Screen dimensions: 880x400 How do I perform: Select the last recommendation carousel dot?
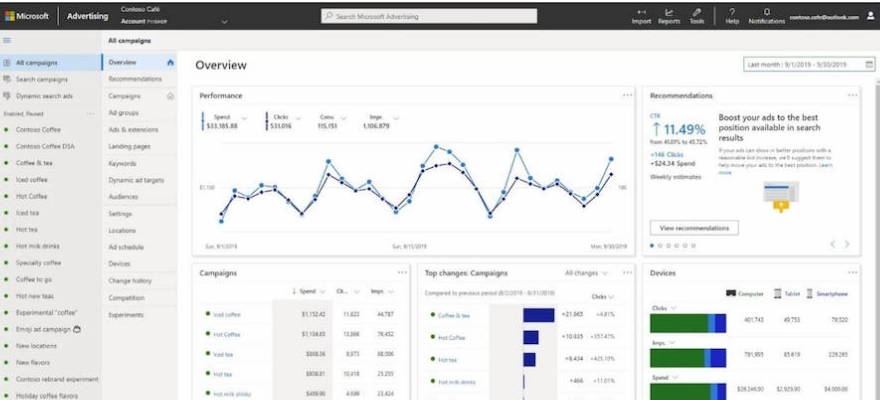[694, 245]
